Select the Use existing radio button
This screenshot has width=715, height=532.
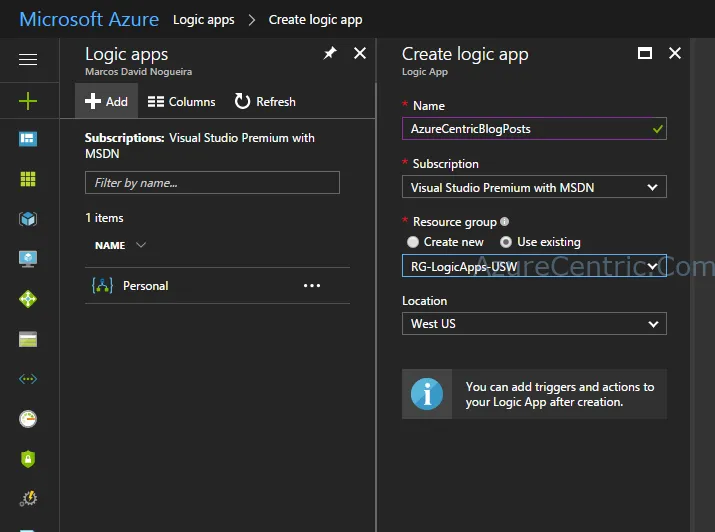[x=506, y=242]
